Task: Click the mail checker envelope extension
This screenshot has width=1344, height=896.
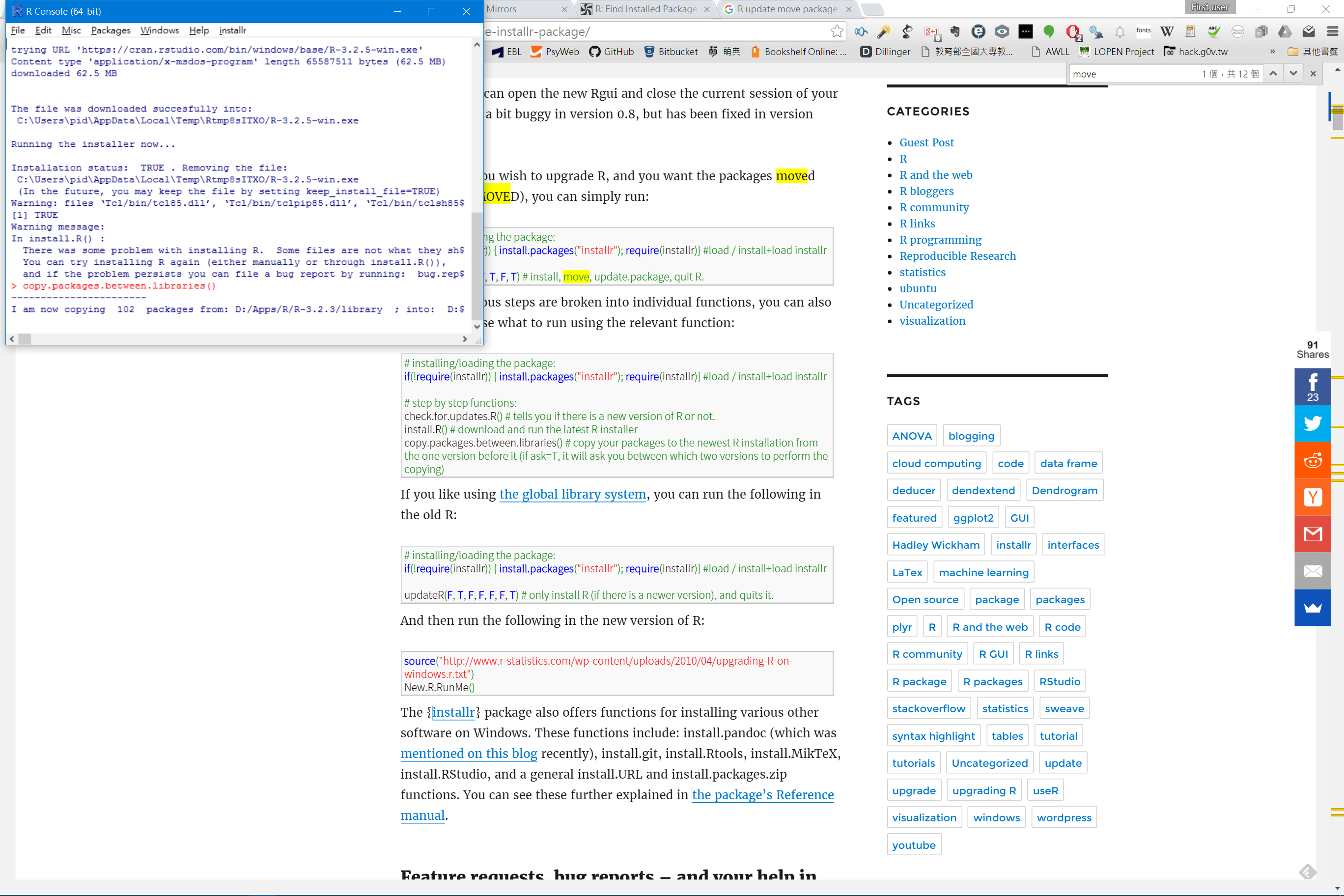Action: coord(1309,32)
